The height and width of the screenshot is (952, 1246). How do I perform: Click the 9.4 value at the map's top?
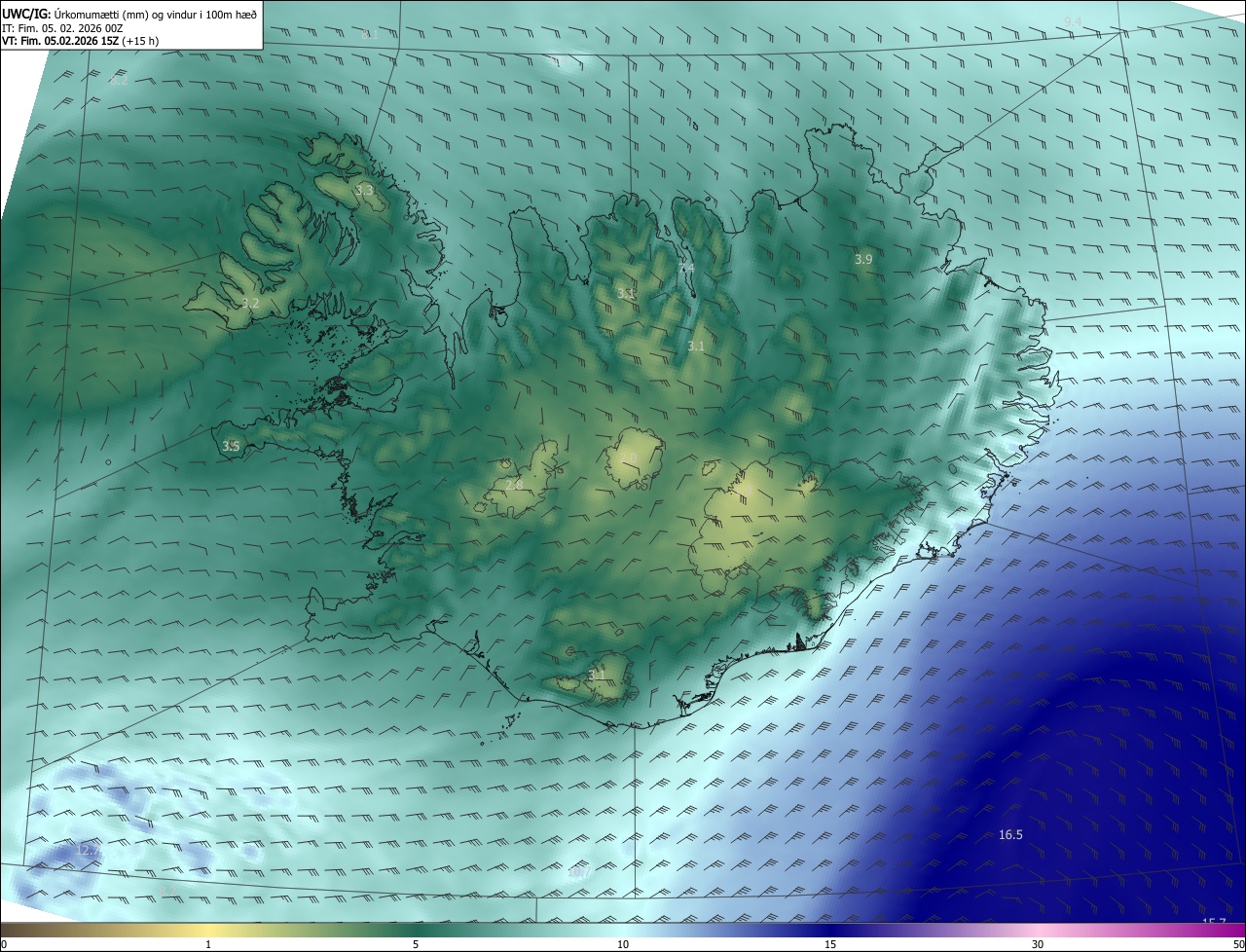click(1073, 21)
